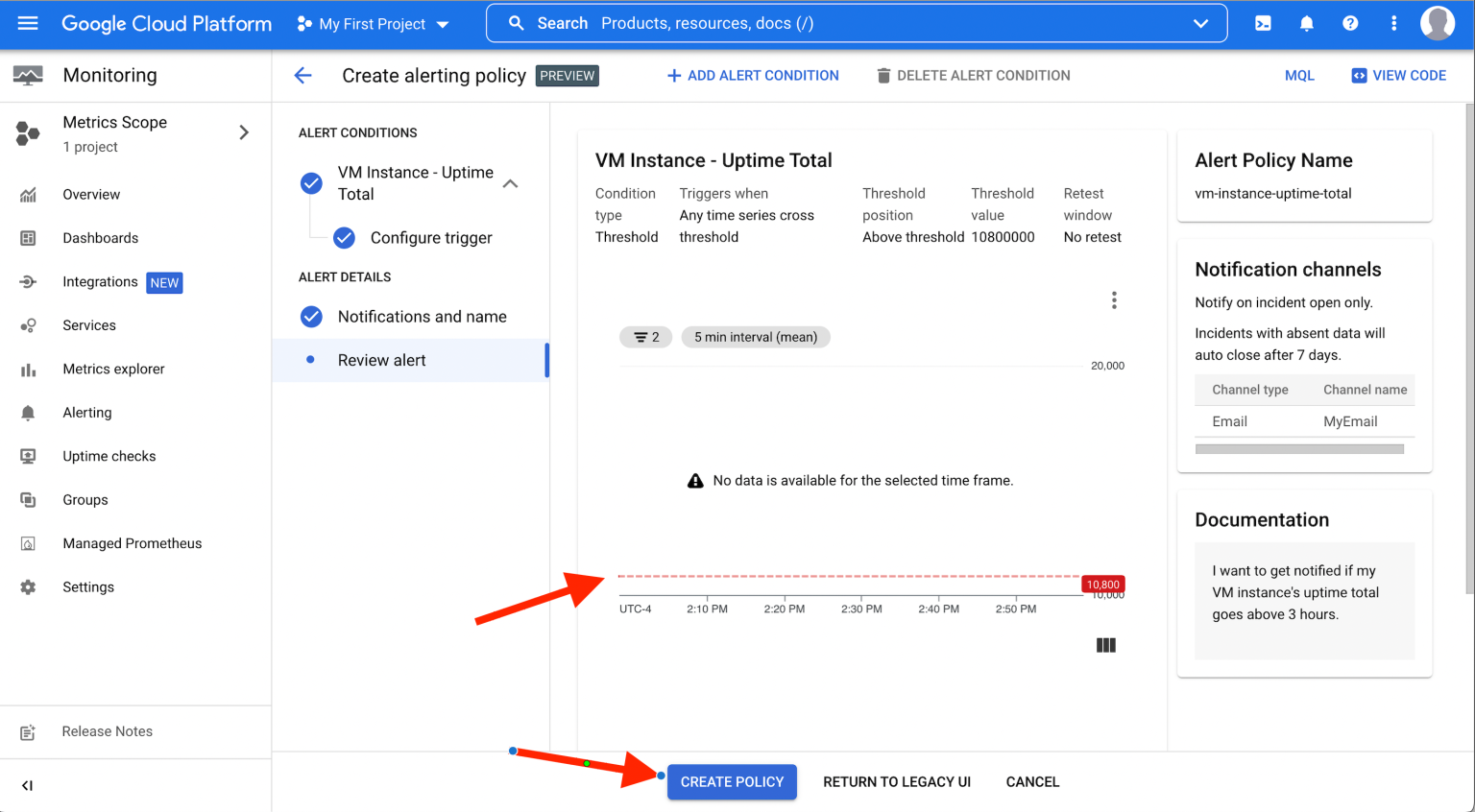Open the 5 min interval (mean) chip
This screenshot has height=812, width=1475.
pyautogui.click(x=756, y=337)
